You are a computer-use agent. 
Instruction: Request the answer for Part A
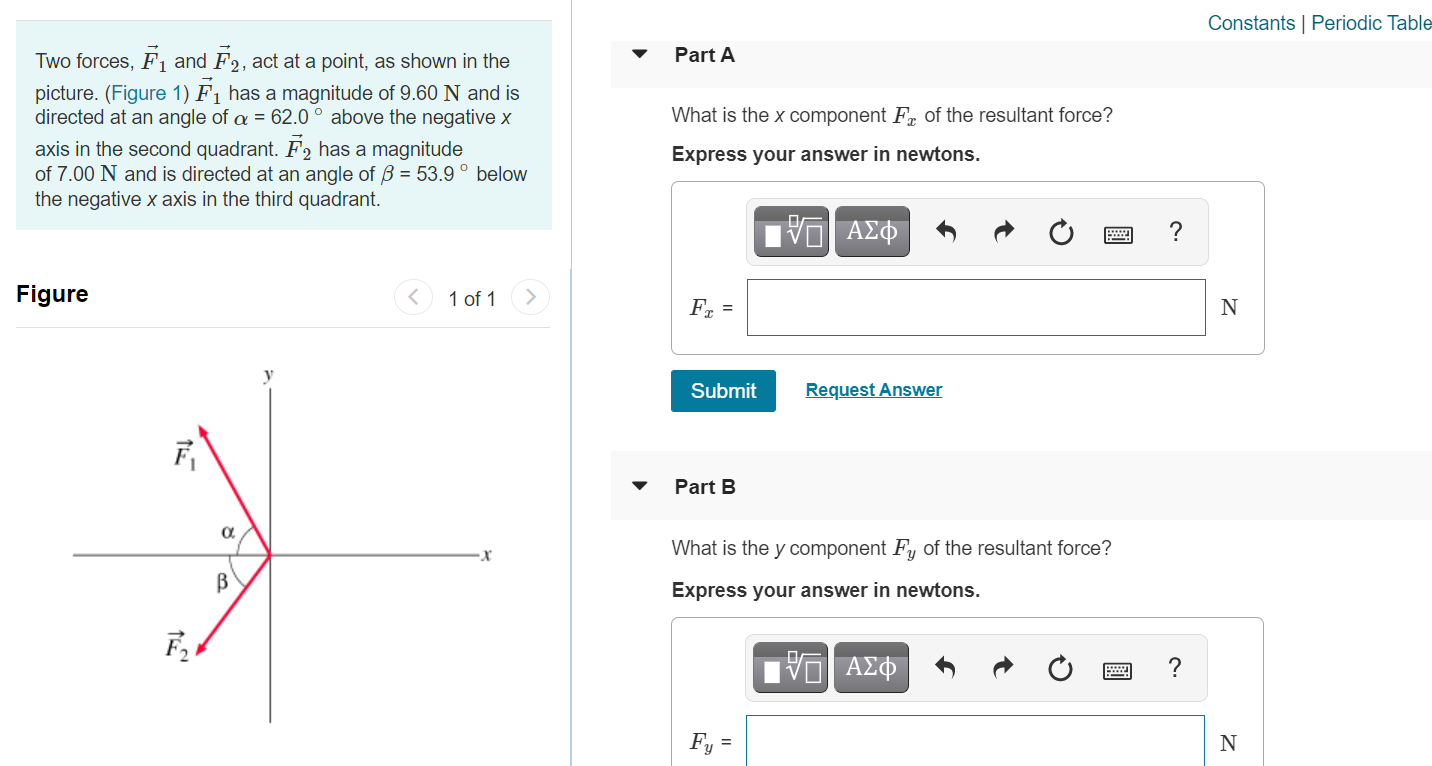(873, 389)
